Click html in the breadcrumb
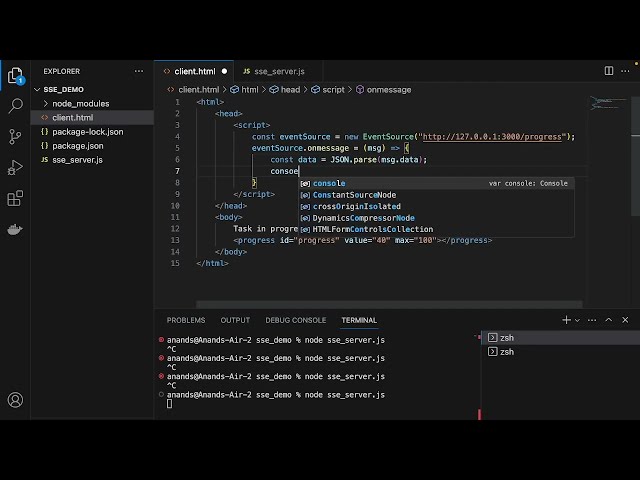This screenshot has width=640, height=480. pos(249,90)
